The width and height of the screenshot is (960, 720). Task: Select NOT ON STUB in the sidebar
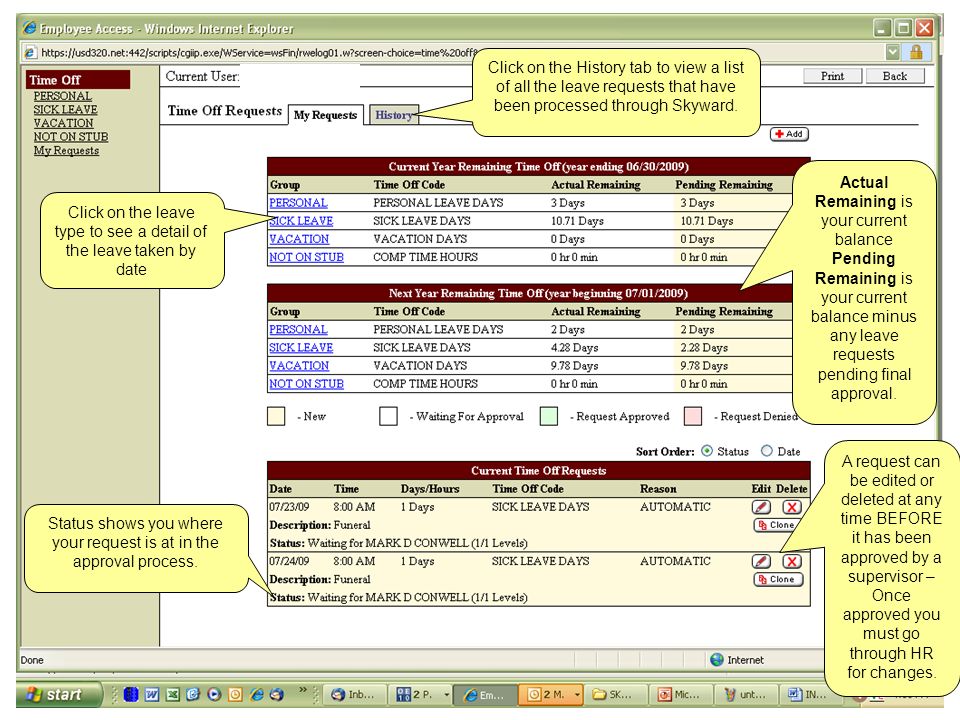[71, 137]
